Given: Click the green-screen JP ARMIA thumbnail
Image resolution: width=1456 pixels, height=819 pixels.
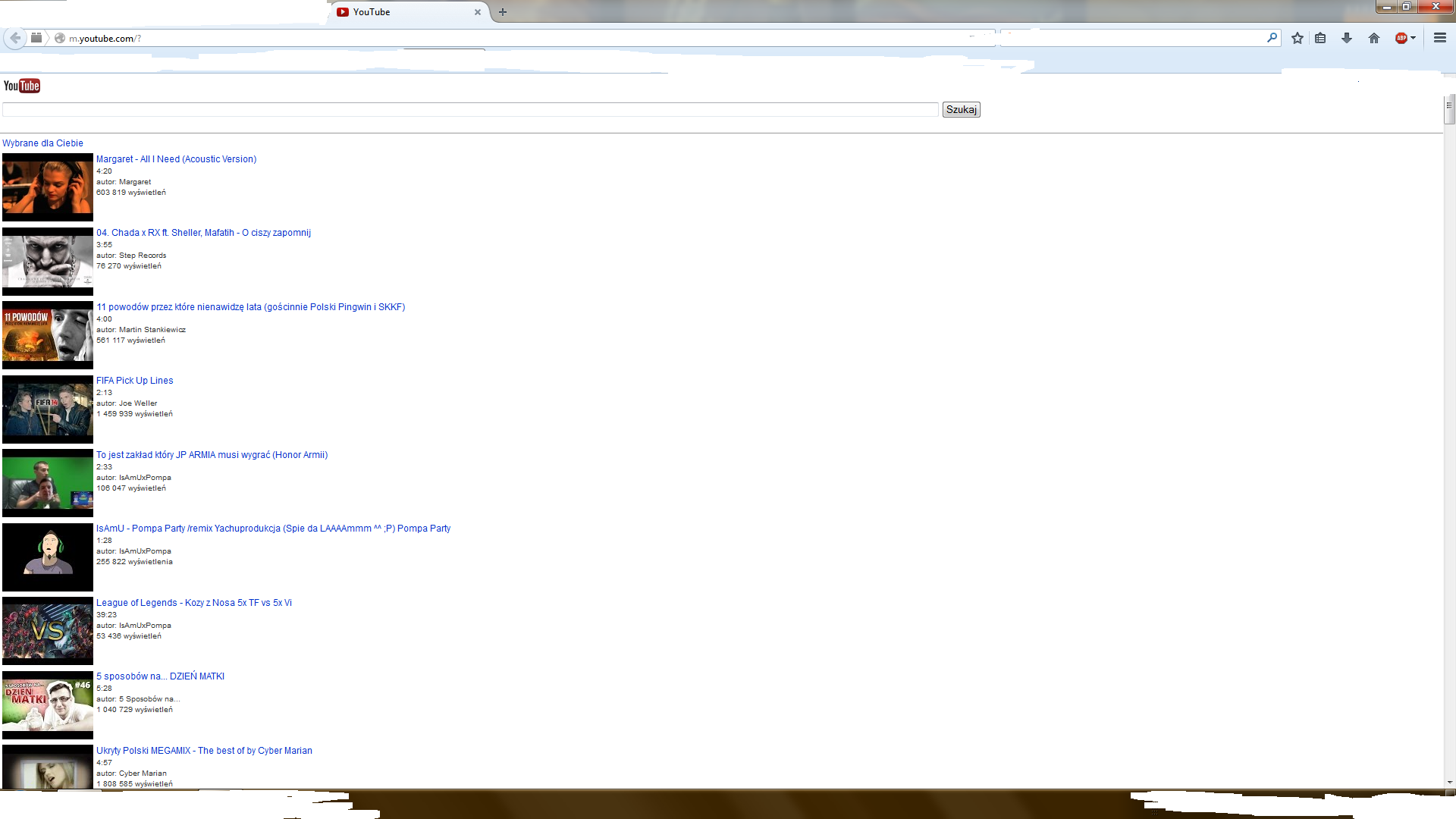Looking at the screenshot, I should tap(48, 483).
